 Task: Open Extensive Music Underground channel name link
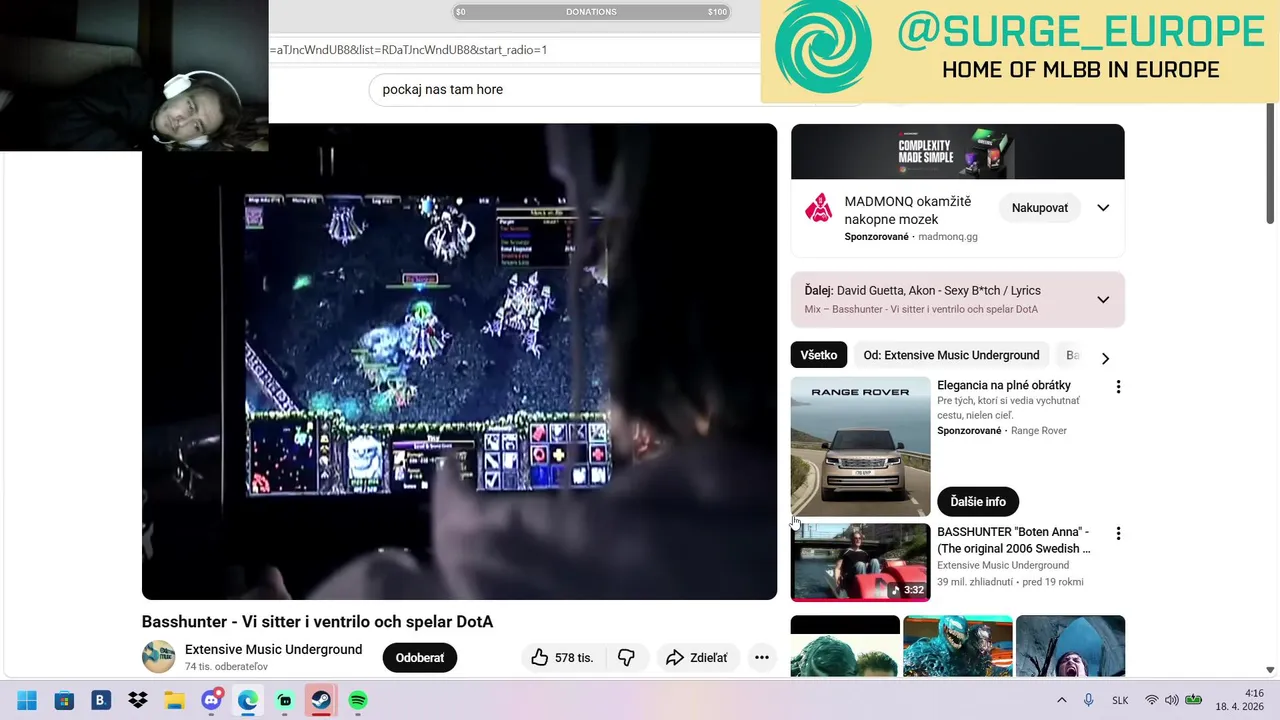click(x=273, y=650)
